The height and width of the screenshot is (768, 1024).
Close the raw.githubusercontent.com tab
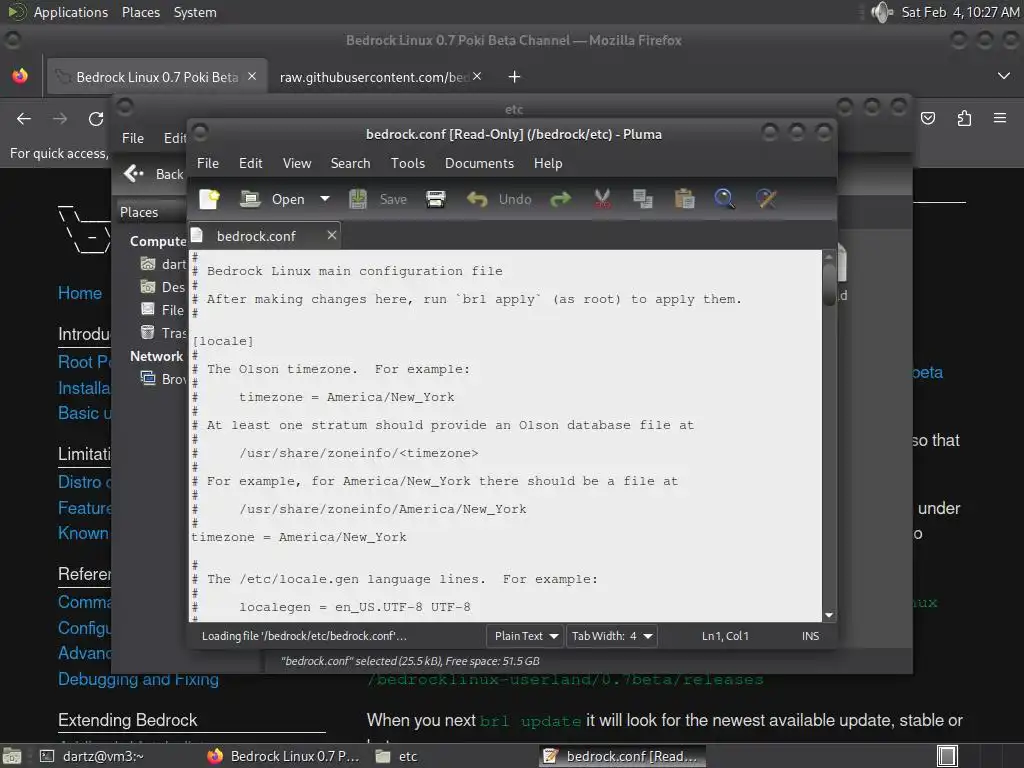coord(477,76)
